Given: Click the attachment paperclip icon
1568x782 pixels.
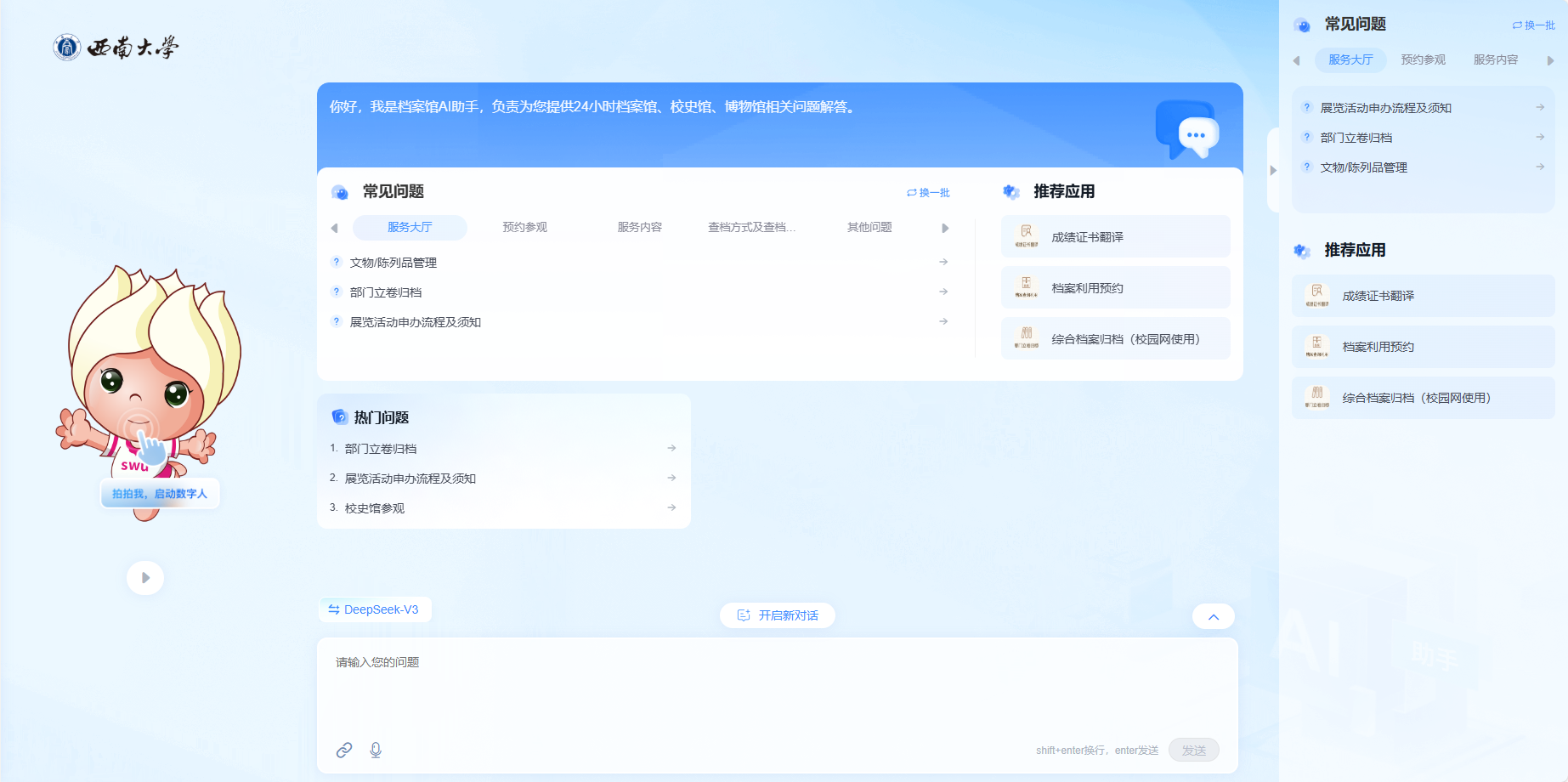Looking at the screenshot, I should coord(345,750).
